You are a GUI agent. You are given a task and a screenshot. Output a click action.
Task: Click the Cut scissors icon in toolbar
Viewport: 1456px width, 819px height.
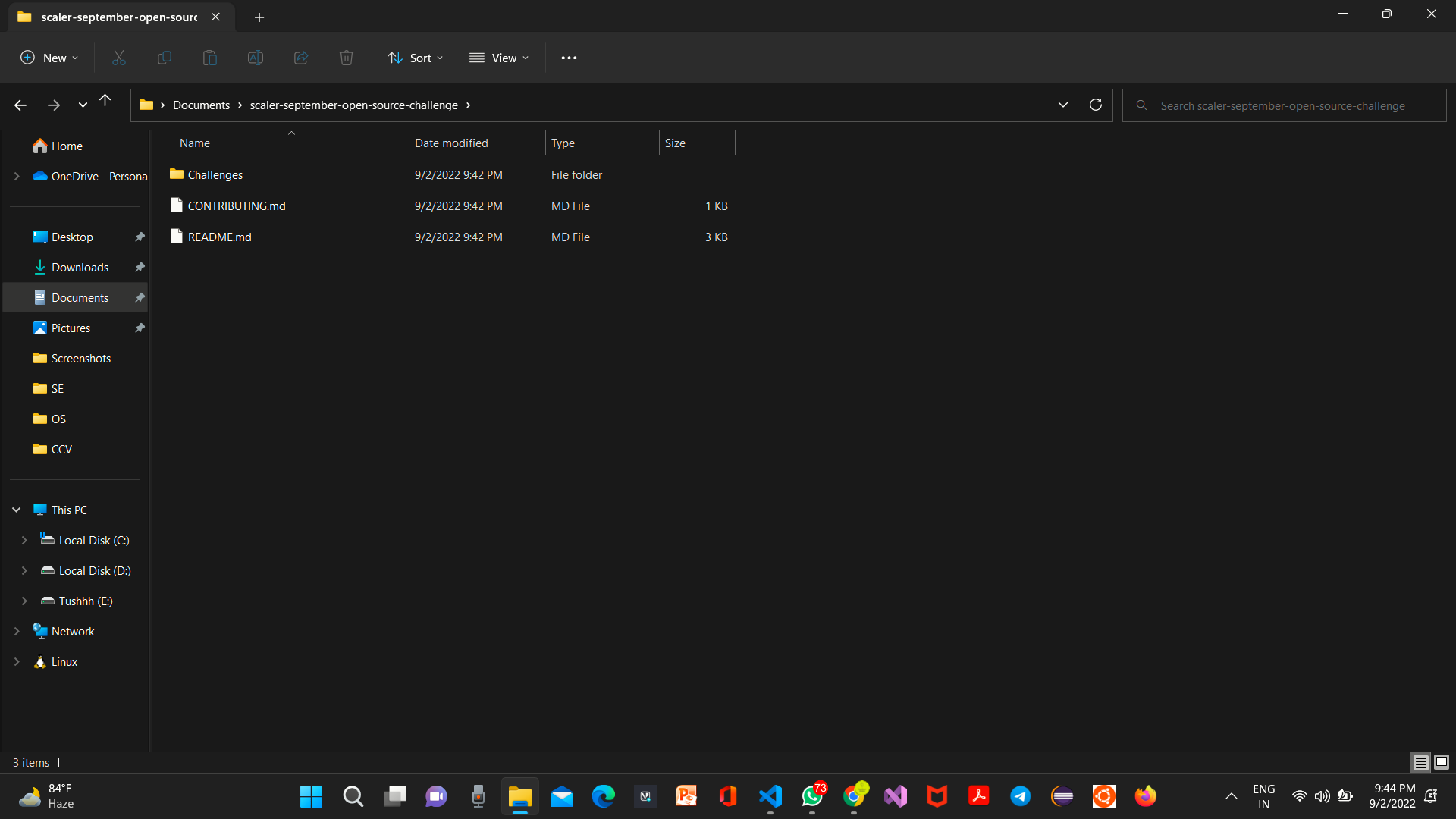point(119,58)
